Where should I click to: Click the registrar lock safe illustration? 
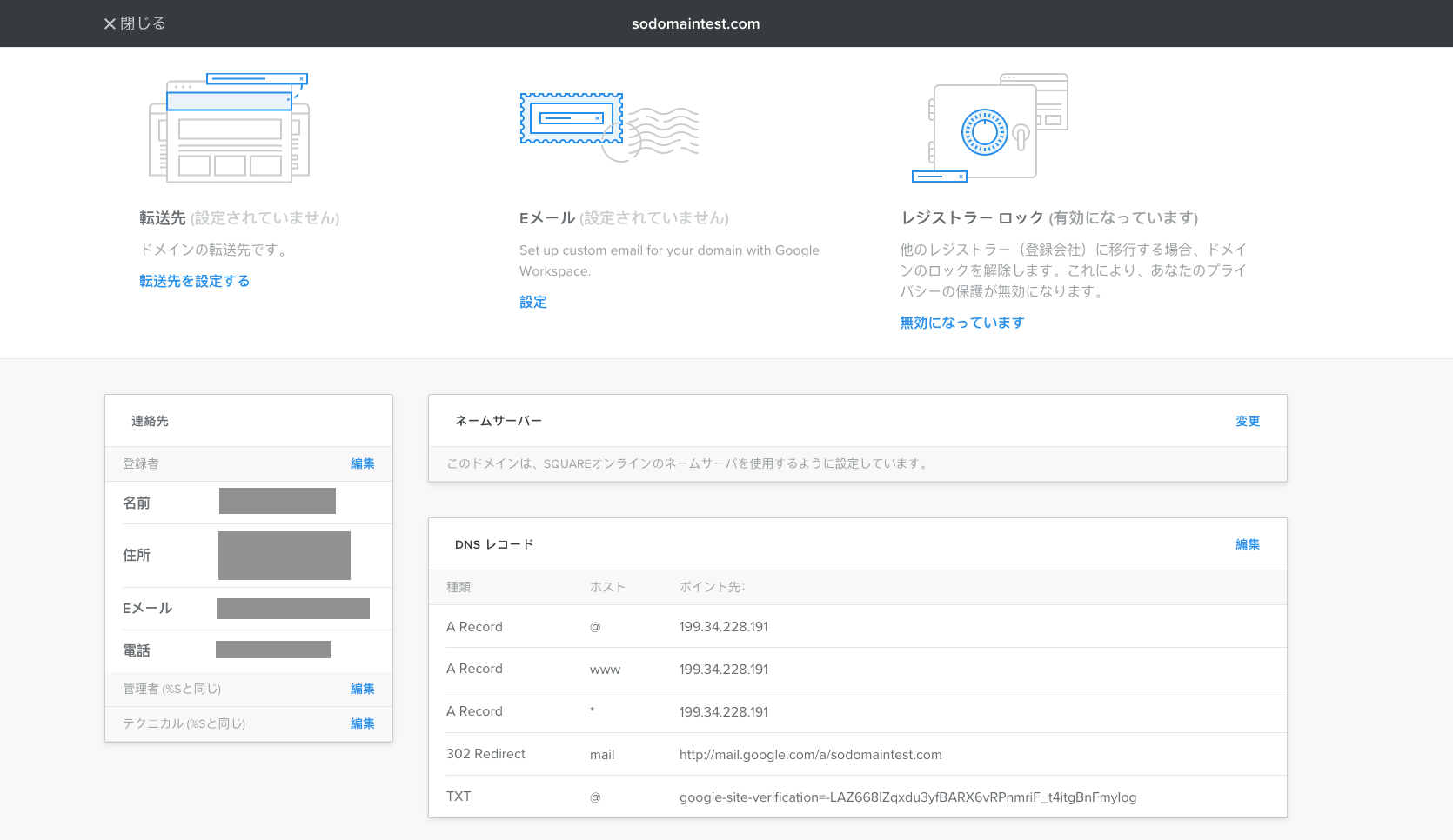click(990, 127)
